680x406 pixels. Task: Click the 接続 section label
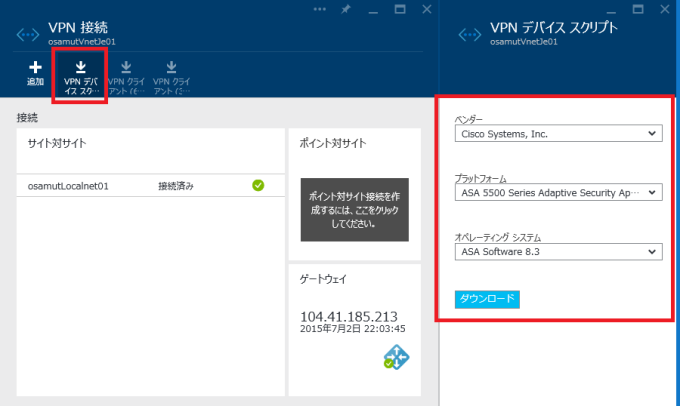[27, 118]
